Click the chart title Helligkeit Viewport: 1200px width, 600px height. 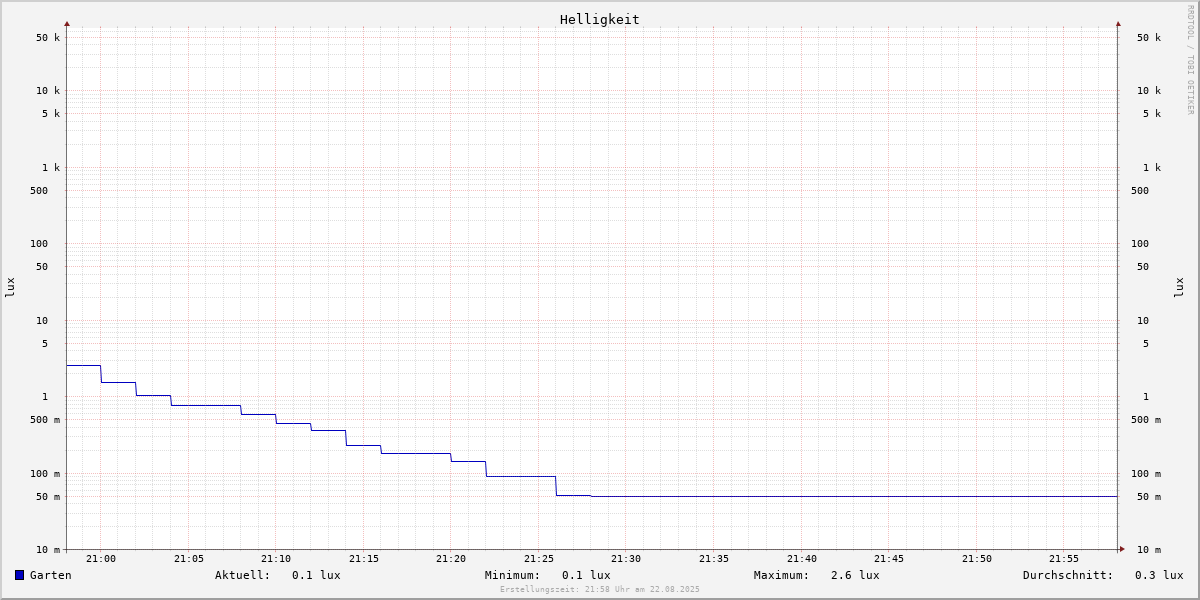tap(600, 19)
